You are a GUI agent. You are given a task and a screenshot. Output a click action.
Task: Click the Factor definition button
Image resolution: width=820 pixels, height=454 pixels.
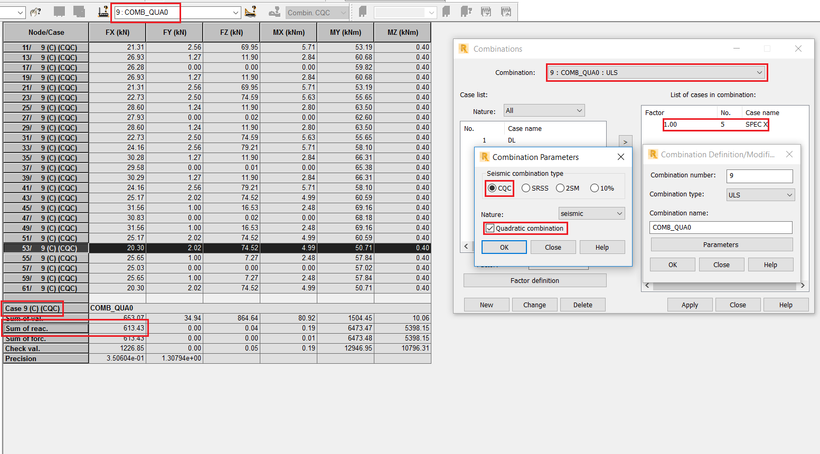click(534, 281)
